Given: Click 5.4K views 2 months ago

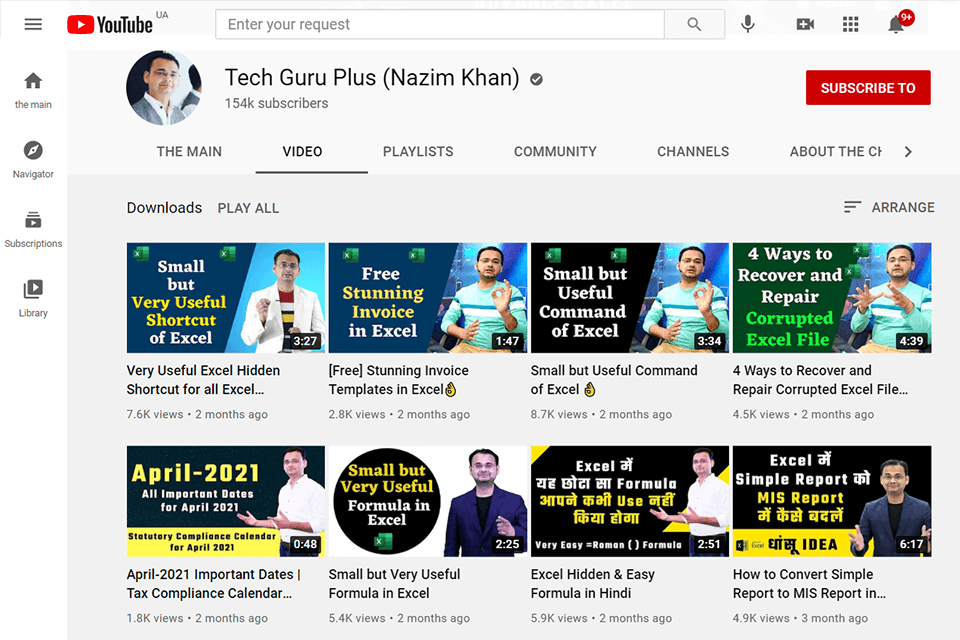Looking at the screenshot, I should pos(399,618).
